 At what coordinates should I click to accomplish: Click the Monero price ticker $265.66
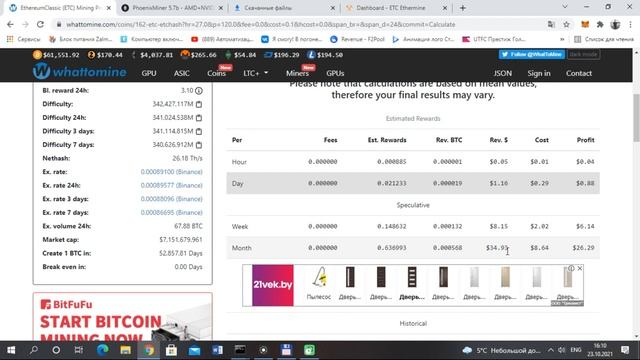coord(198,55)
